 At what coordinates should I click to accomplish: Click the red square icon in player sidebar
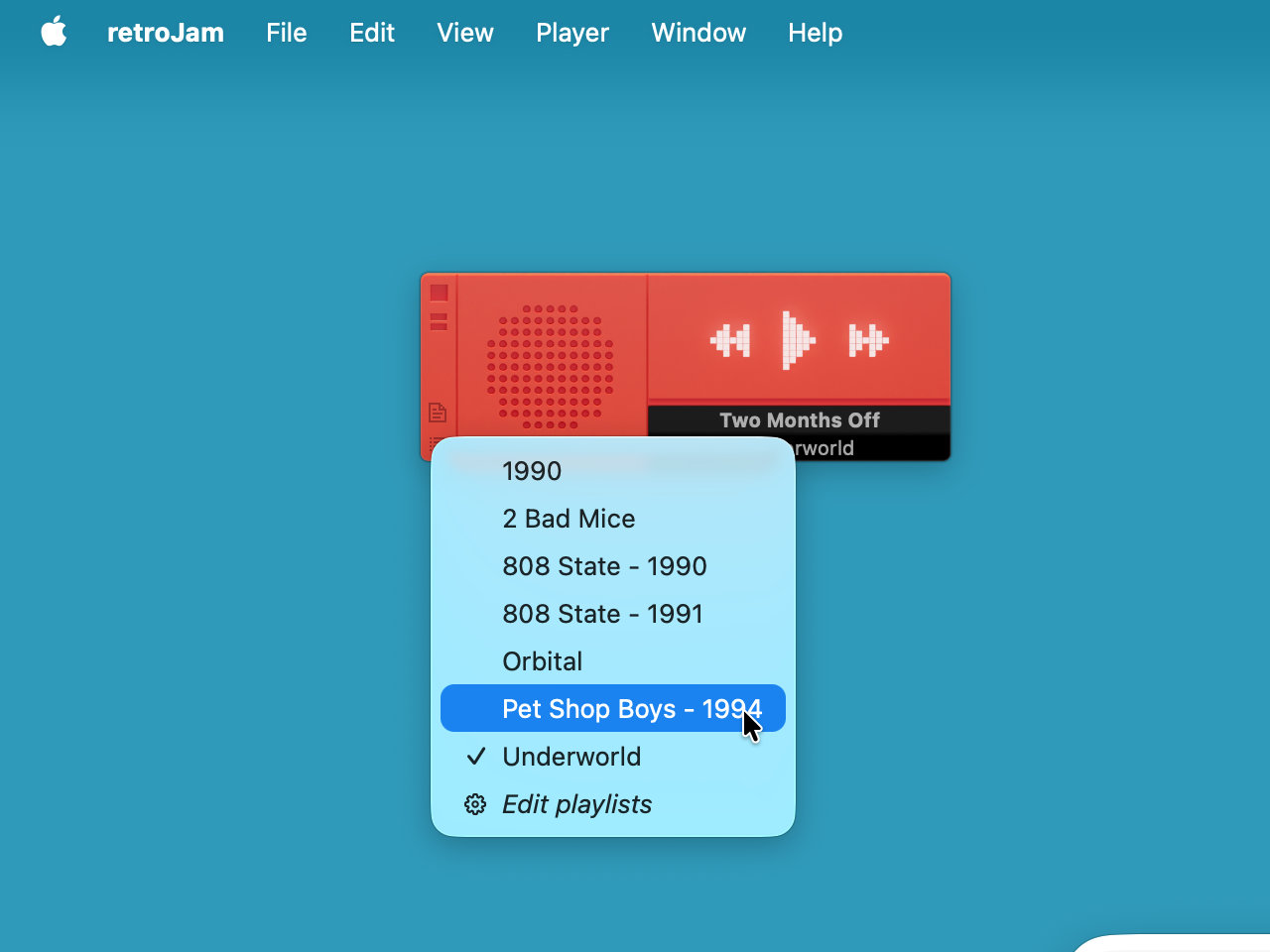coord(439,293)
